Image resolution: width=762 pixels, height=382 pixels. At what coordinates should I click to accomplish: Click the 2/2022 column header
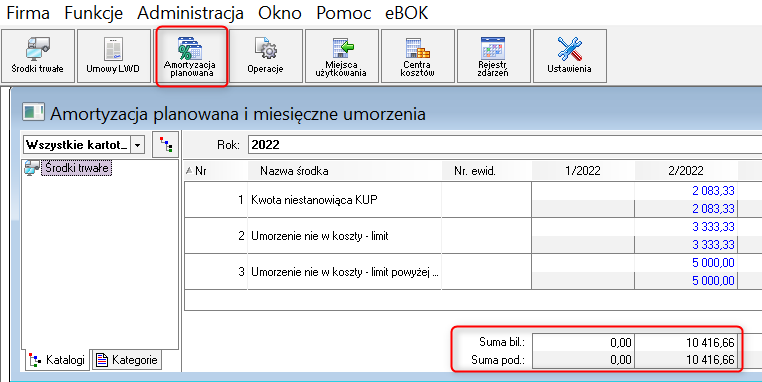pyautogui.click(x=686, y=171)
